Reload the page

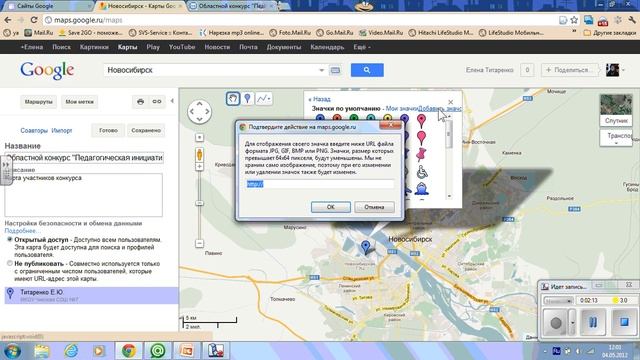pyautogui.click(x=34, y=20)
